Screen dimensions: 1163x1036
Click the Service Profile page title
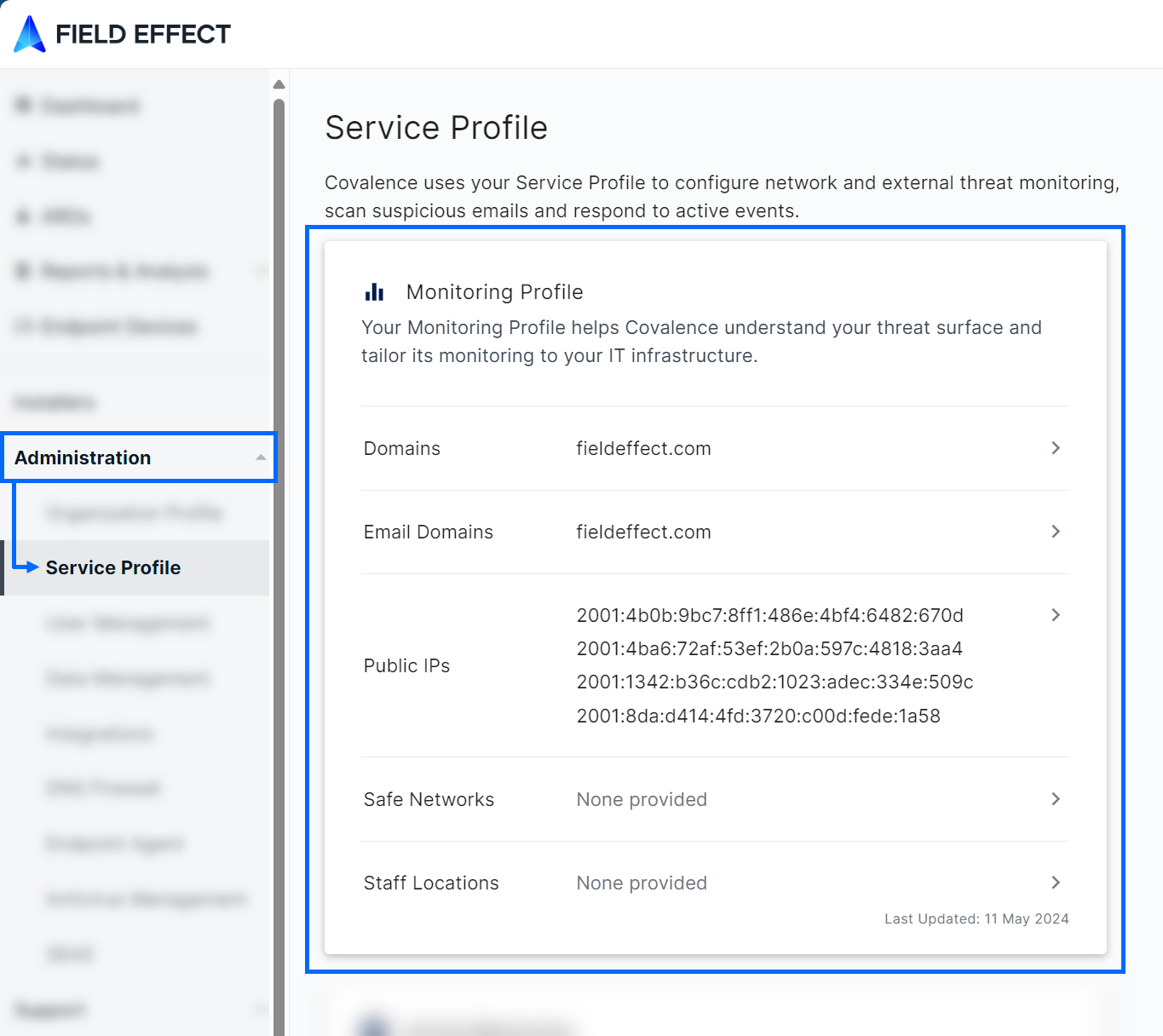436,128
